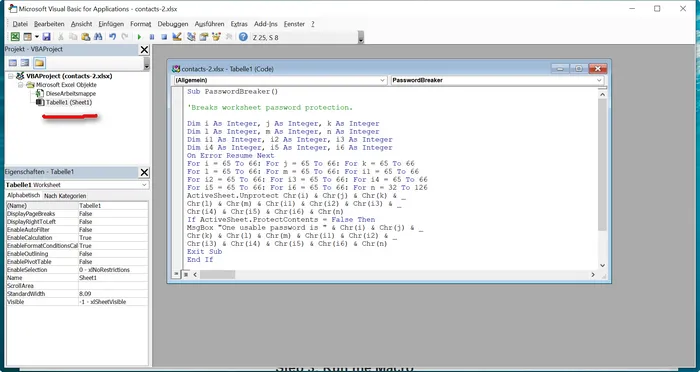
Task: Click the empty ScrollArea property value field
Action: 113,286
